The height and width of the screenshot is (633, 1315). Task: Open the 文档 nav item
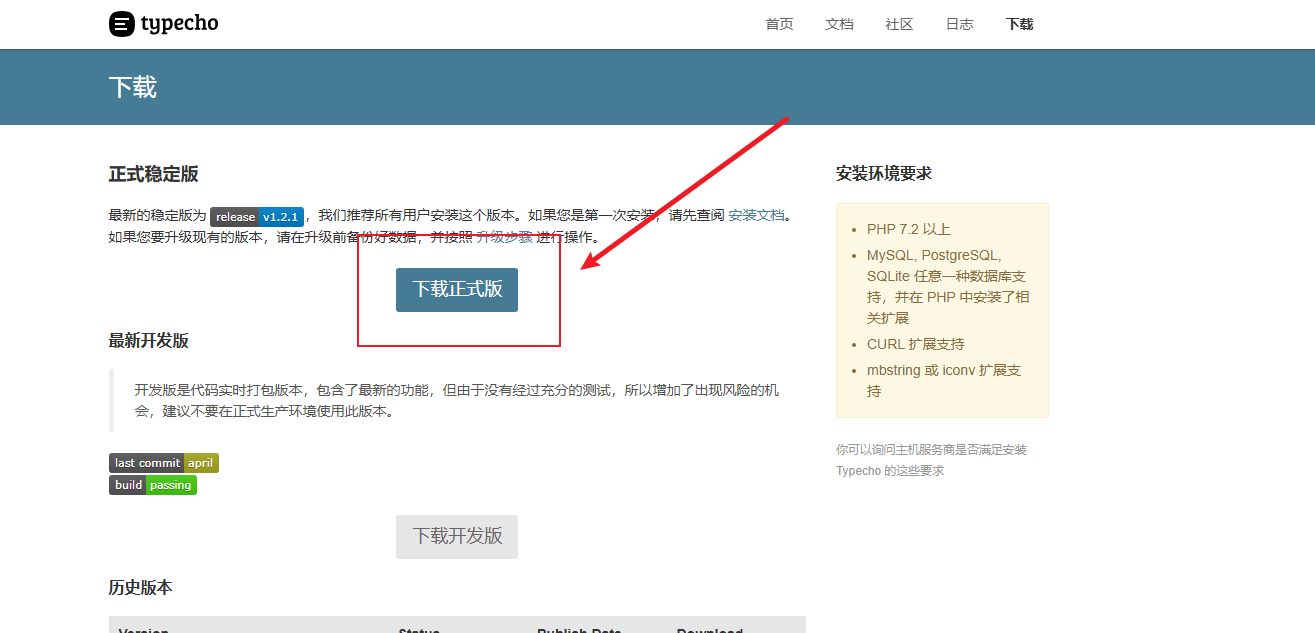[839, 24]
